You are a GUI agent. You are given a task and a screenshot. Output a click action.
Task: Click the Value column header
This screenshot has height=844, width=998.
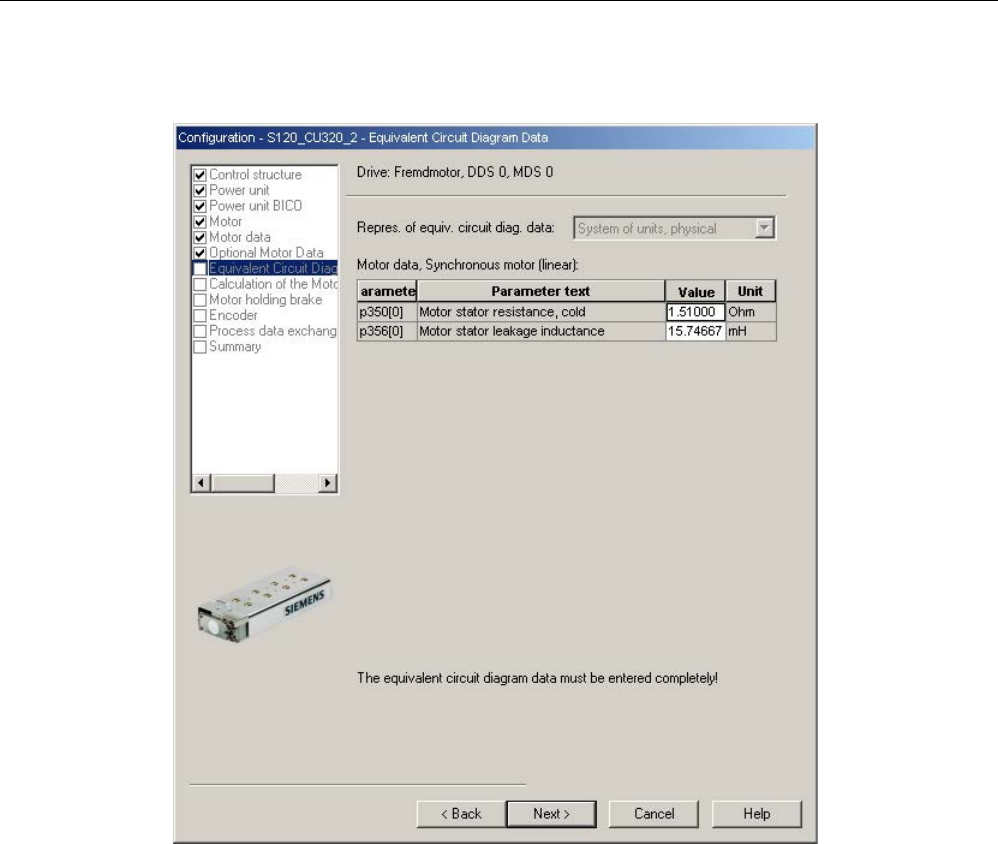point(695,292)
